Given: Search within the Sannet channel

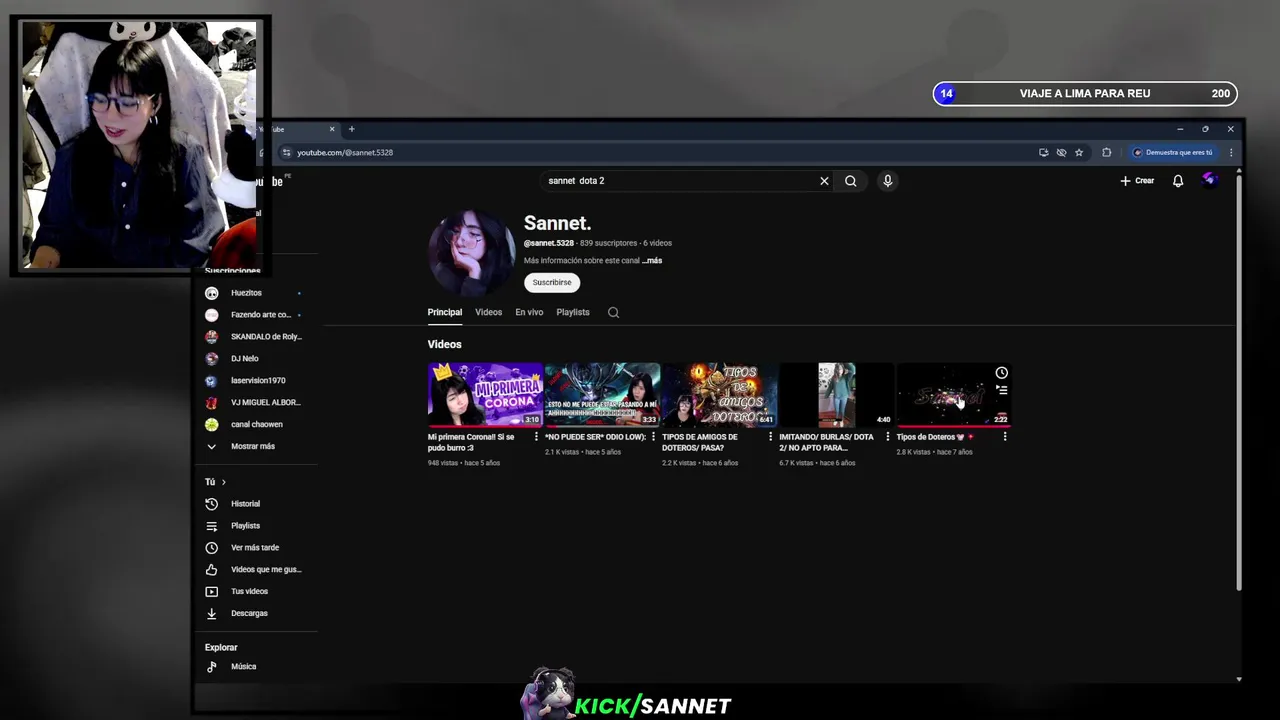Looking at the screenshot, I should pyautogui.click(x=613, y=312).
